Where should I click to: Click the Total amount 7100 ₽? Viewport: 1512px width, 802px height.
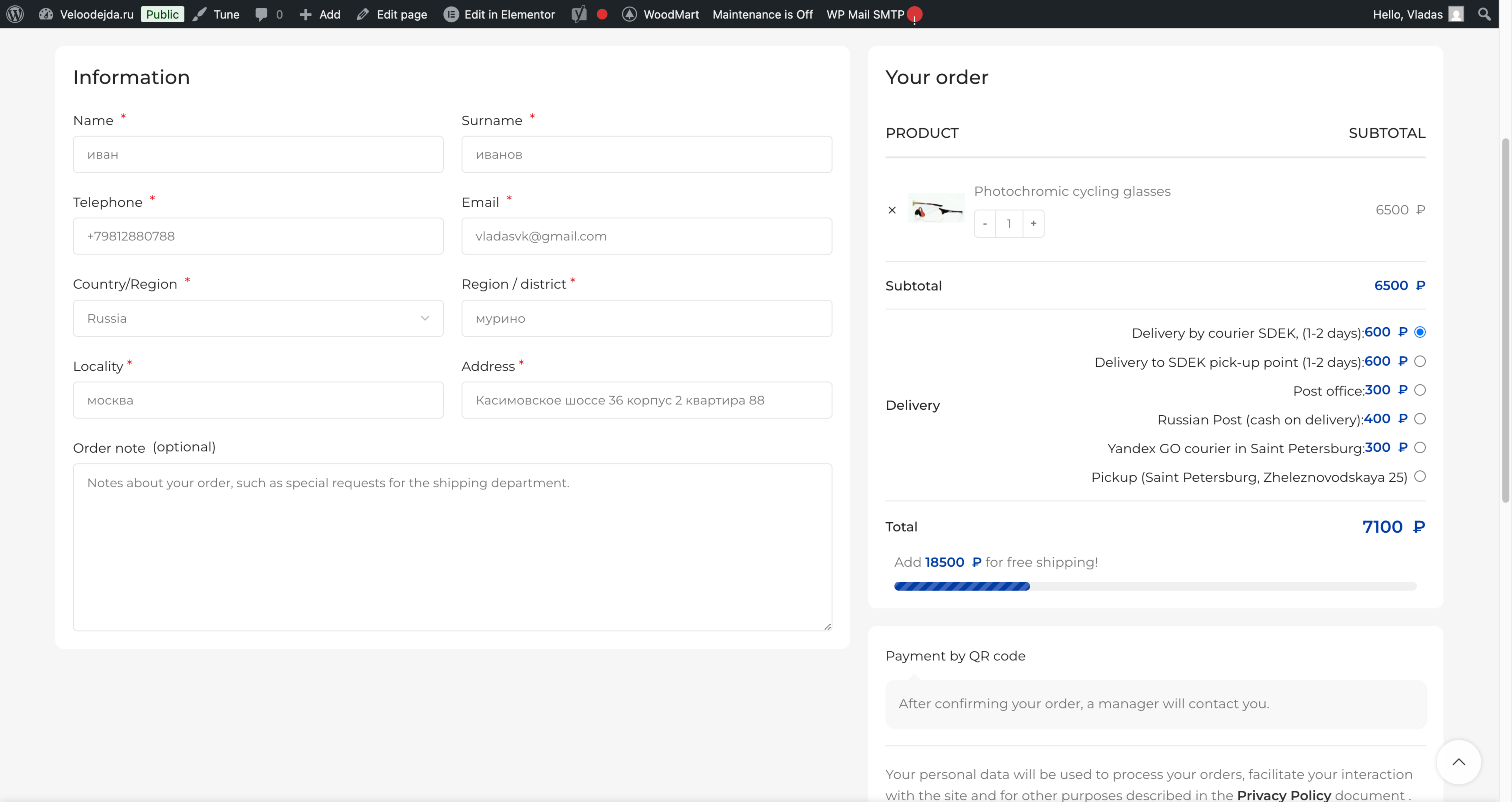(1394, 527)
